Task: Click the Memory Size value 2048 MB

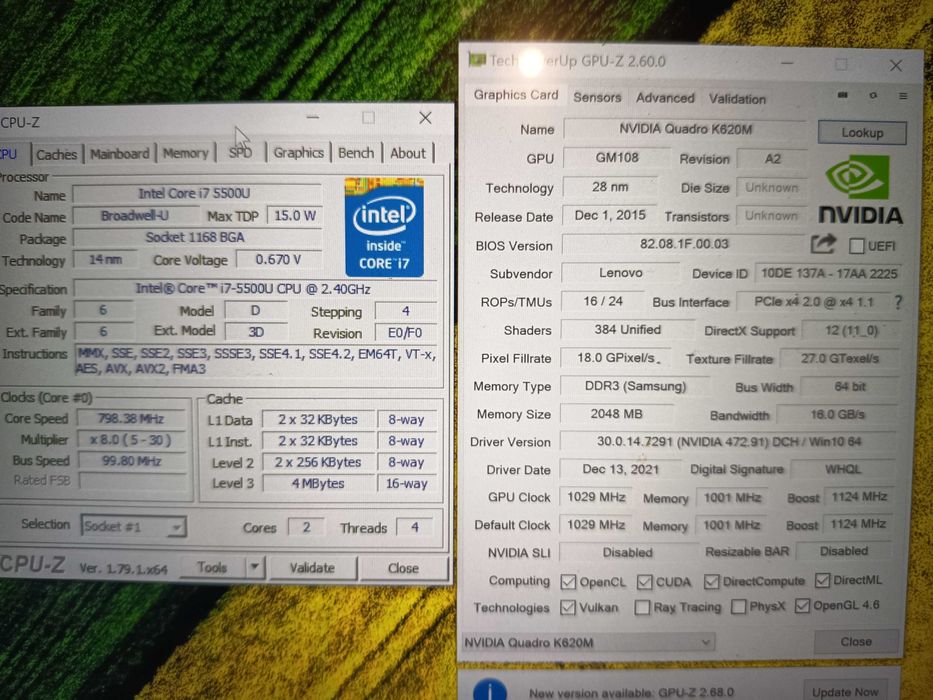Action: pos(616,414)
